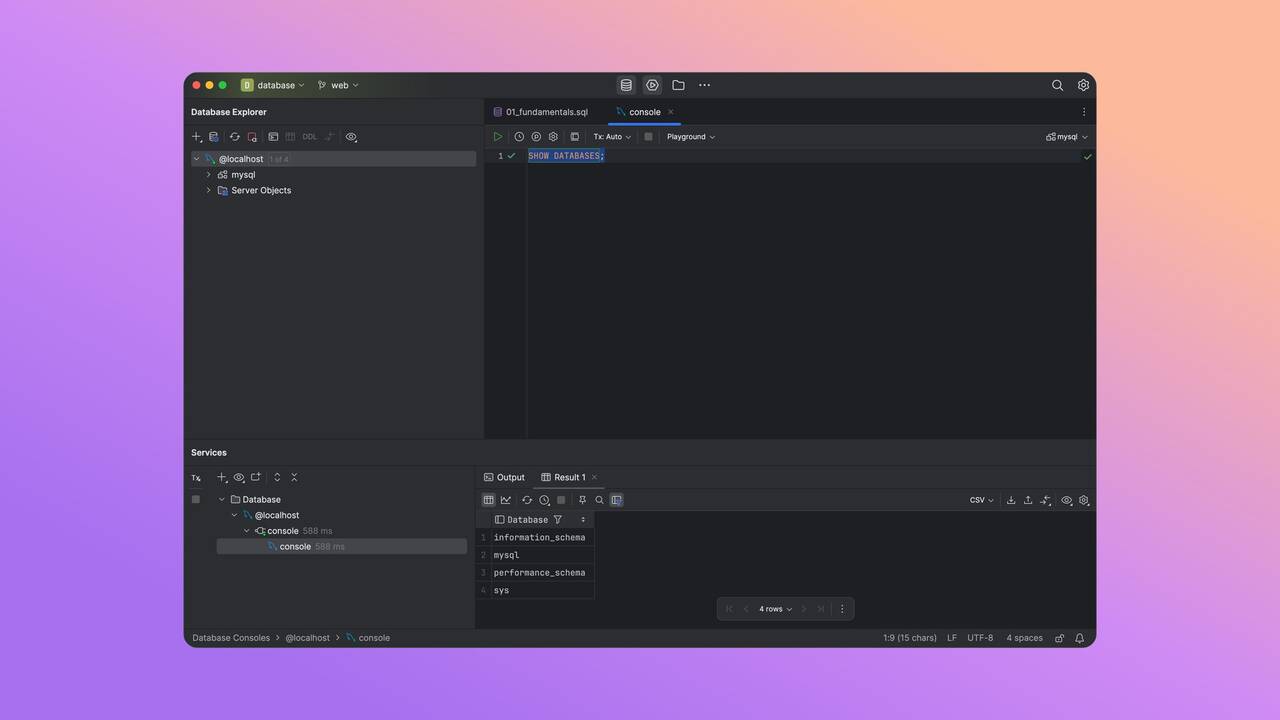Open the mysql schema switcher dropdown
This screenshot has height=720, width=1280.
click(1067, 137)
